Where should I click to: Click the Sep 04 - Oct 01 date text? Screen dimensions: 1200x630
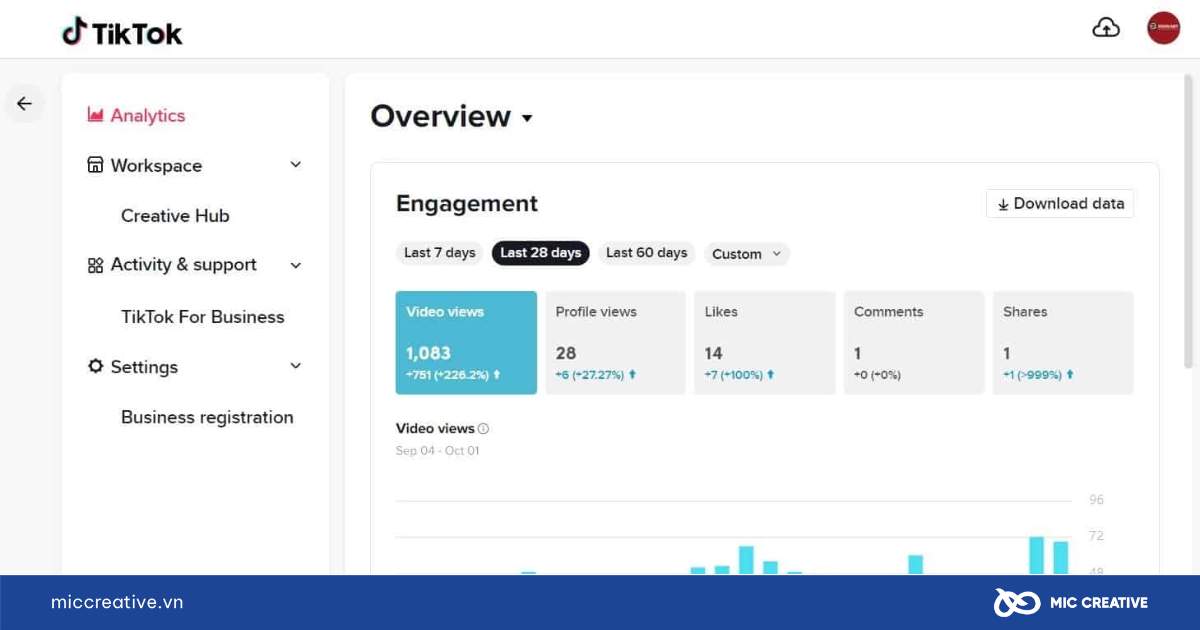(x=437, y=450)
